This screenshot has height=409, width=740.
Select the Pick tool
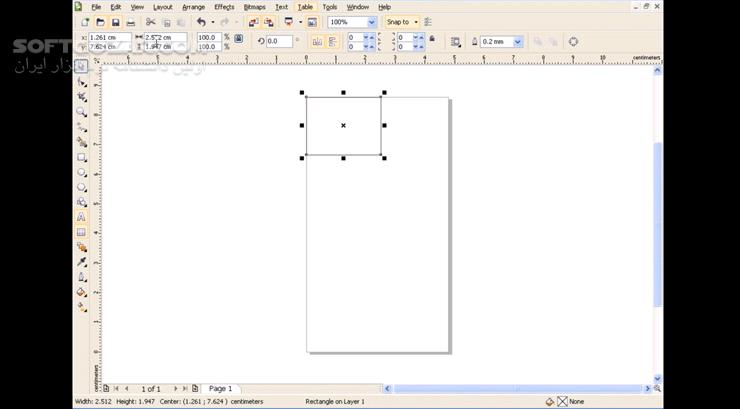[x=81, y=67]
